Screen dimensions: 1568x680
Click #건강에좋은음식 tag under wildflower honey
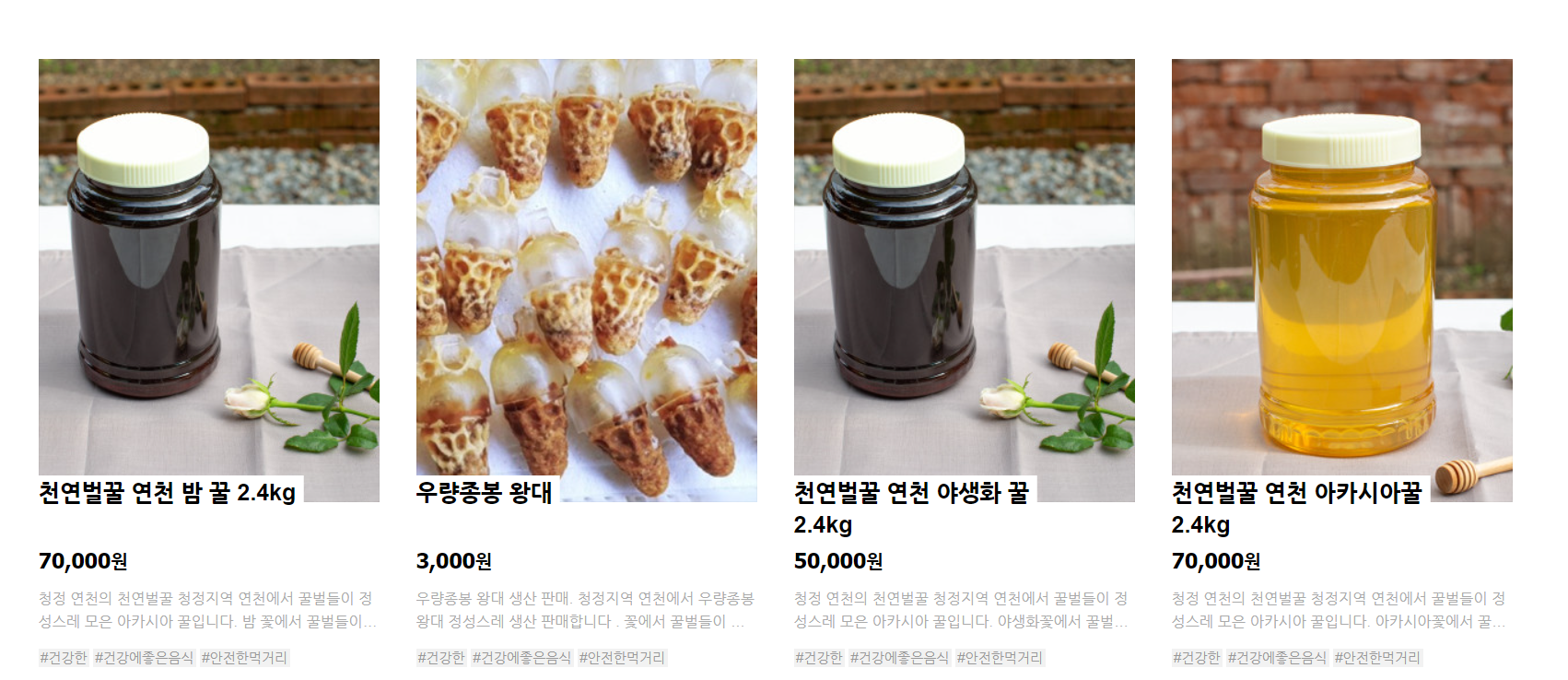(900, 658)
